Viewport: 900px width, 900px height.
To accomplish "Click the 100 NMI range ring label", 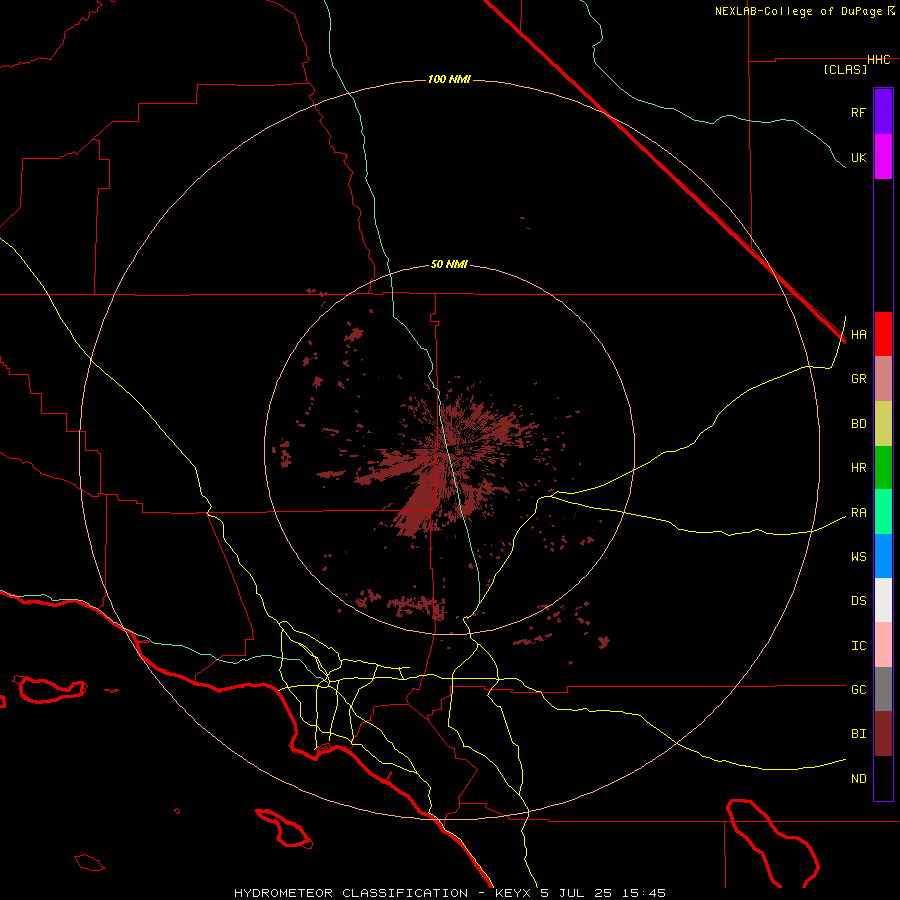I will coord(449,79).
